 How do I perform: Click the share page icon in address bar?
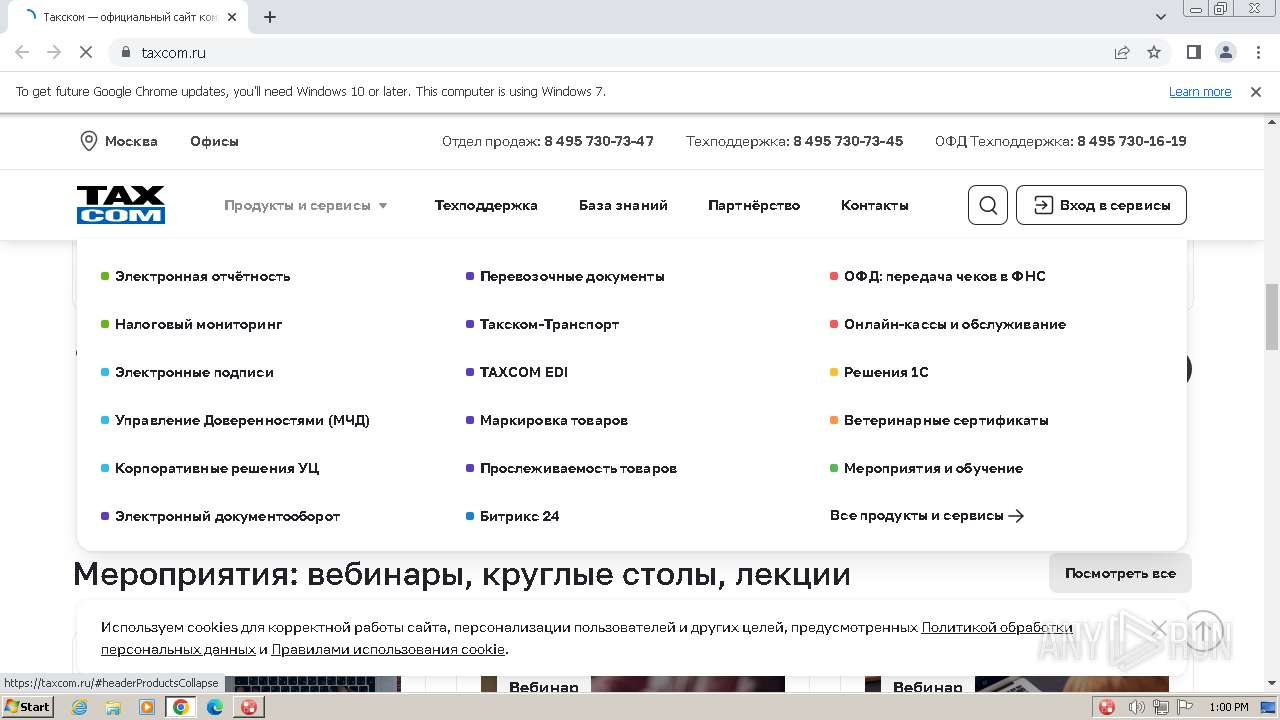click(1122, 52)
